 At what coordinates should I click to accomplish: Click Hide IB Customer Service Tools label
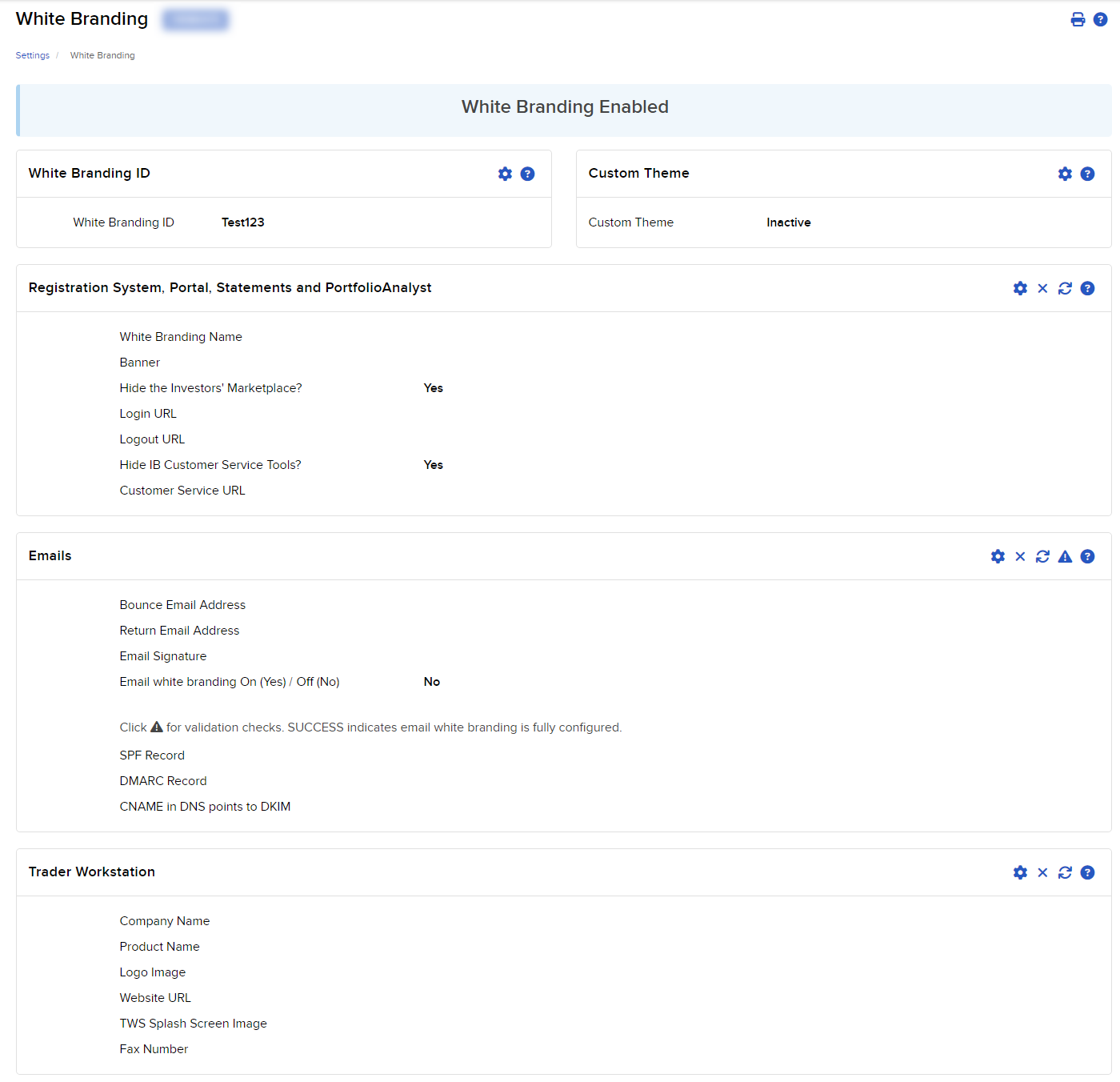point(210,465)
